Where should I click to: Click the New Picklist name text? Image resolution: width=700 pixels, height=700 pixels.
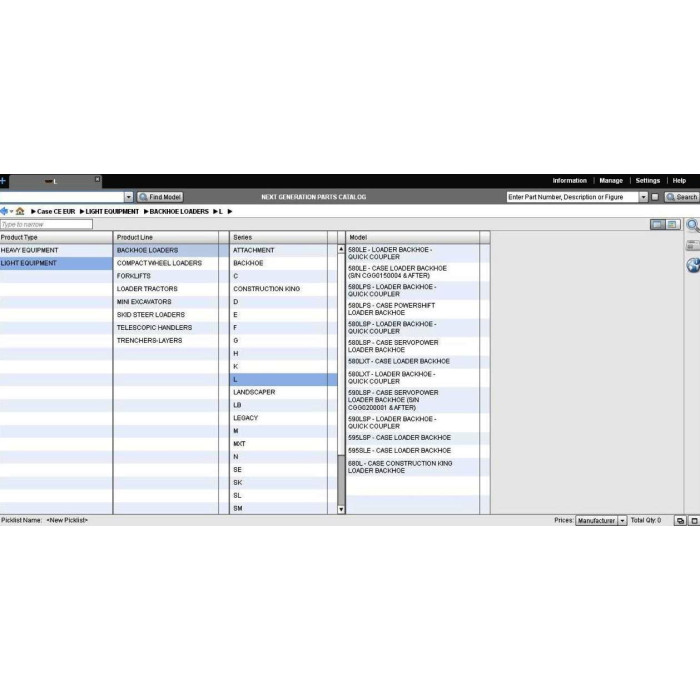tap(67, 521)
